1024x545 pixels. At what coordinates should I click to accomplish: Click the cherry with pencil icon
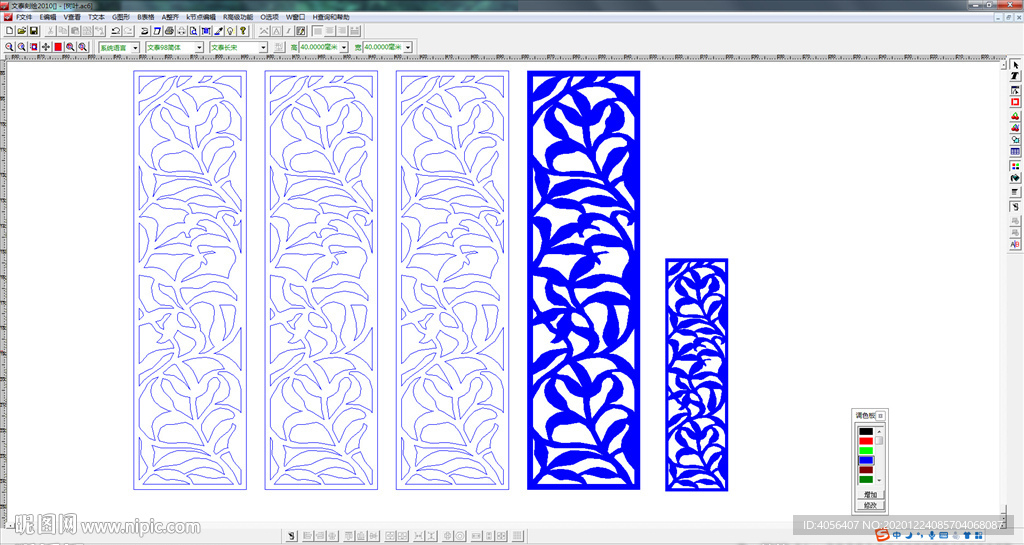point(1015,127)
